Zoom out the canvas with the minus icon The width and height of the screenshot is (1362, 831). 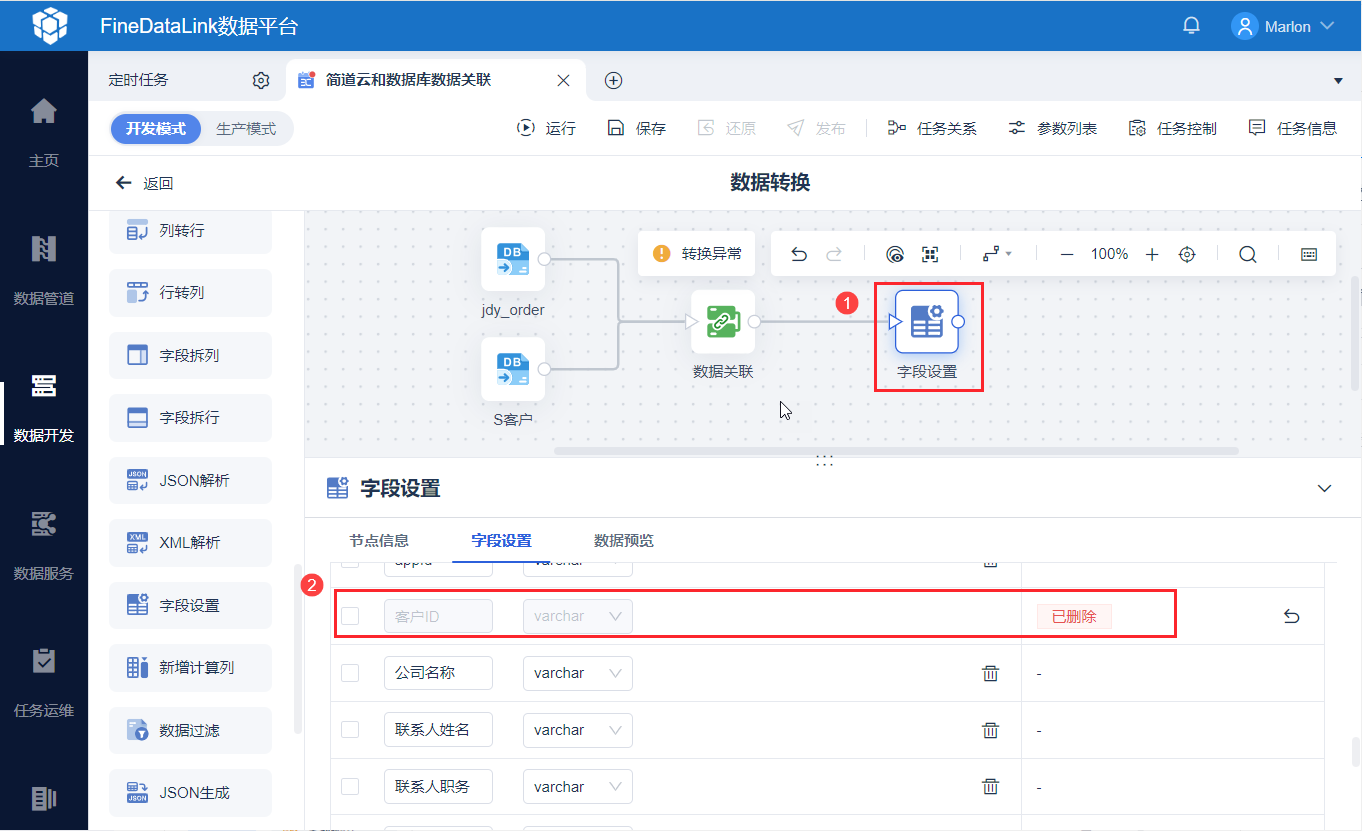click(x=1067, y=254)
